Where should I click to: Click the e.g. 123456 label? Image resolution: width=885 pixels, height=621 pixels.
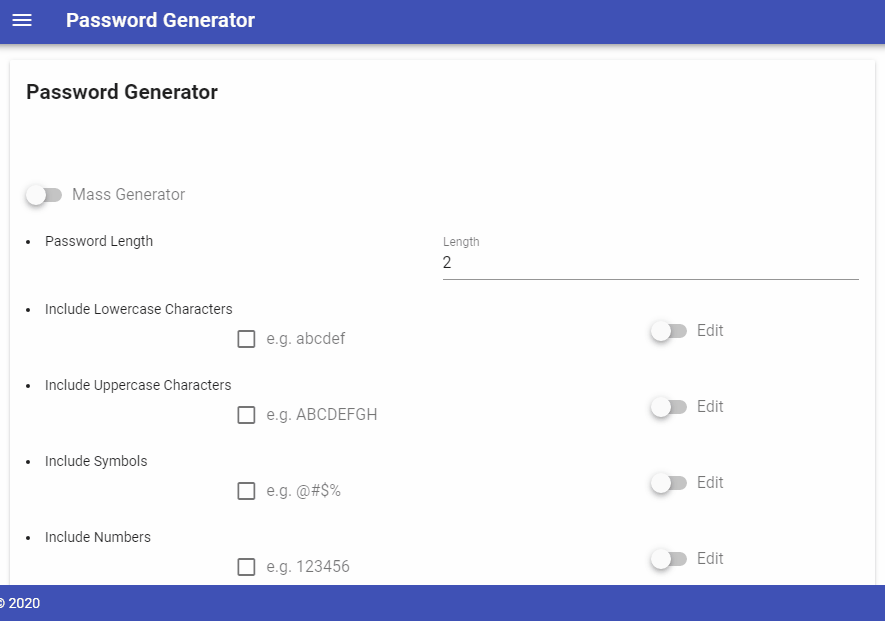[x=308, y=566]
